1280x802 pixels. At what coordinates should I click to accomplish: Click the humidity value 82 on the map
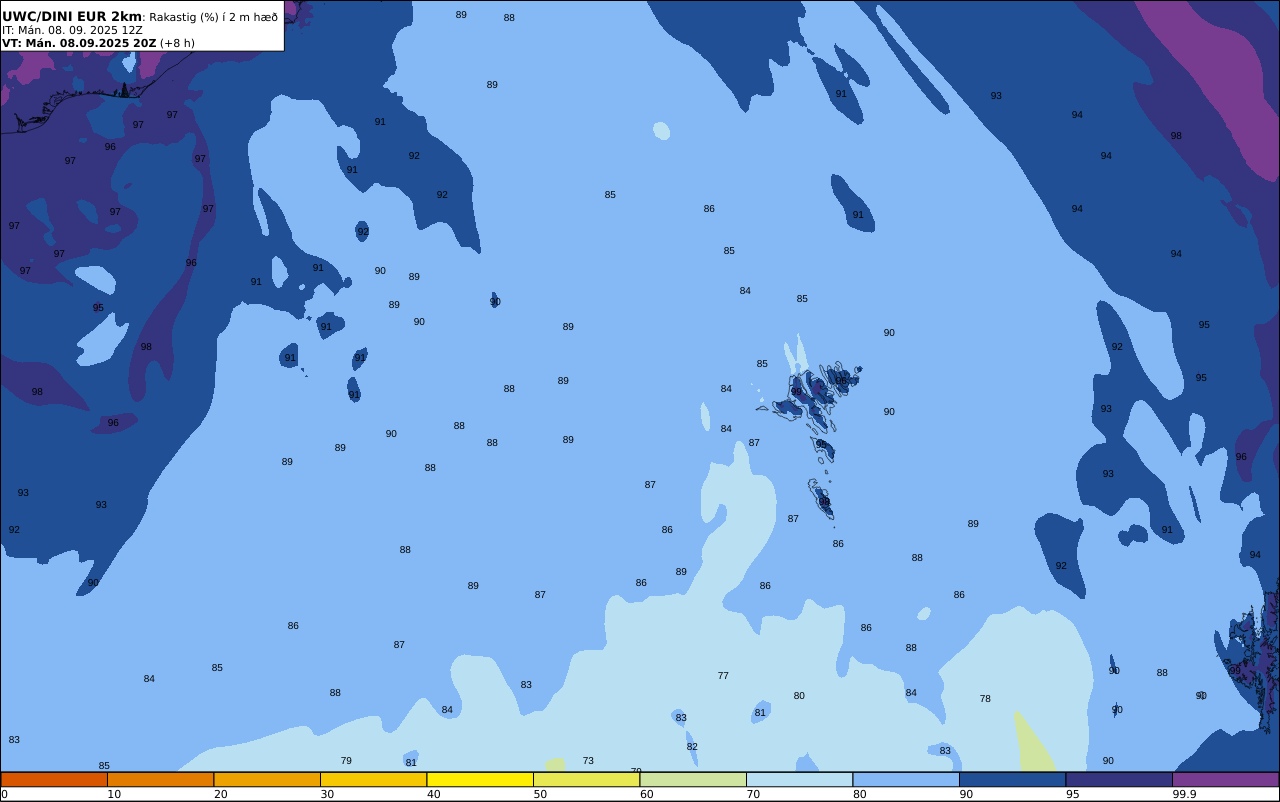[x=692, y=747]
